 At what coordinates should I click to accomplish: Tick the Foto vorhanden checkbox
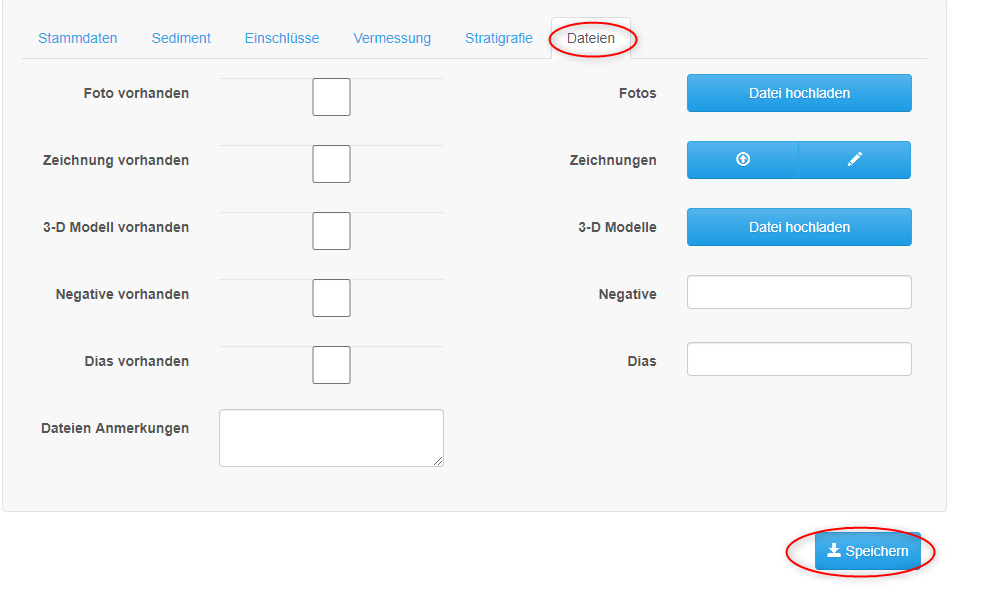332,97
